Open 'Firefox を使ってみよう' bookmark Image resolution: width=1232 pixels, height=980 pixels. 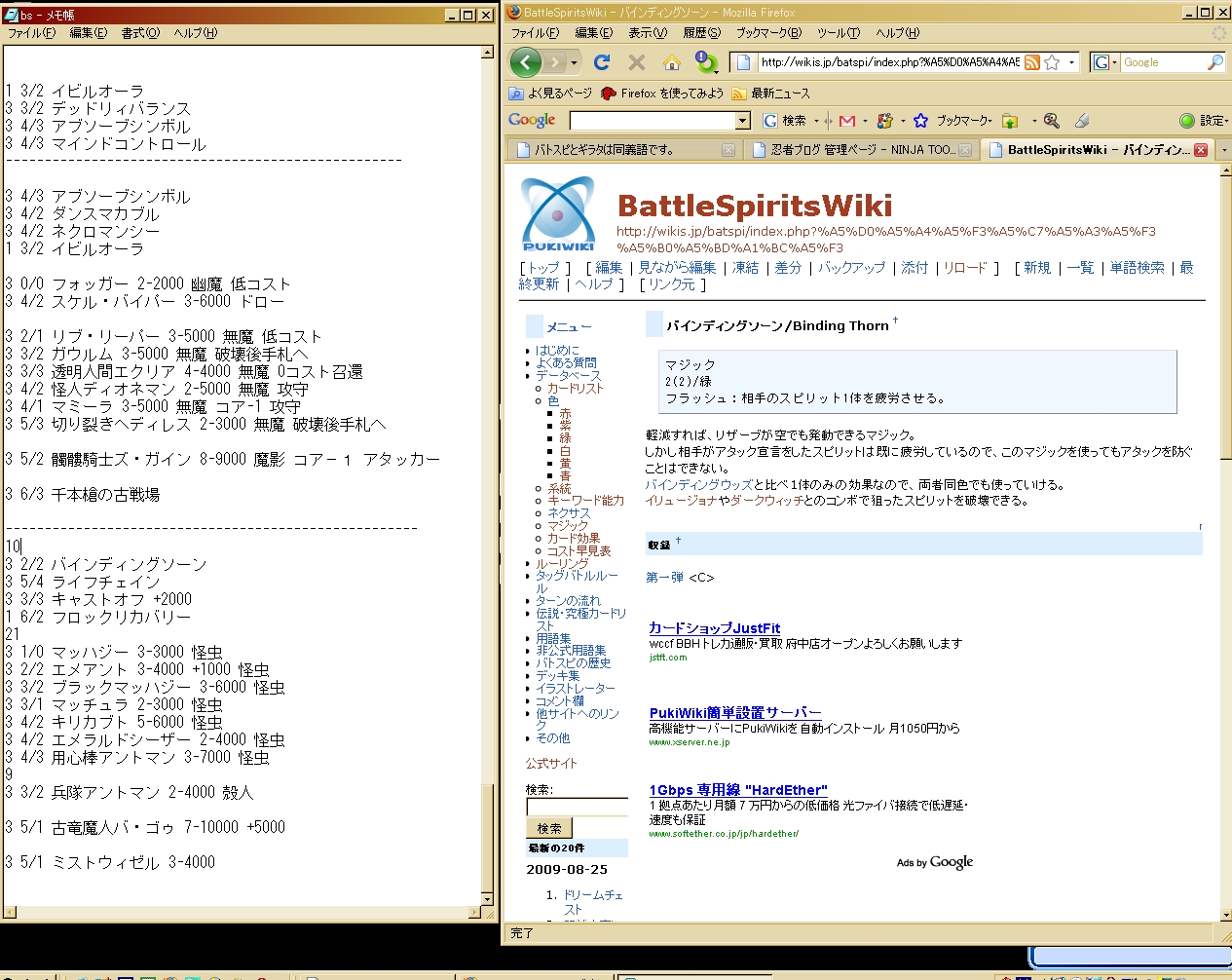[662, 94]
